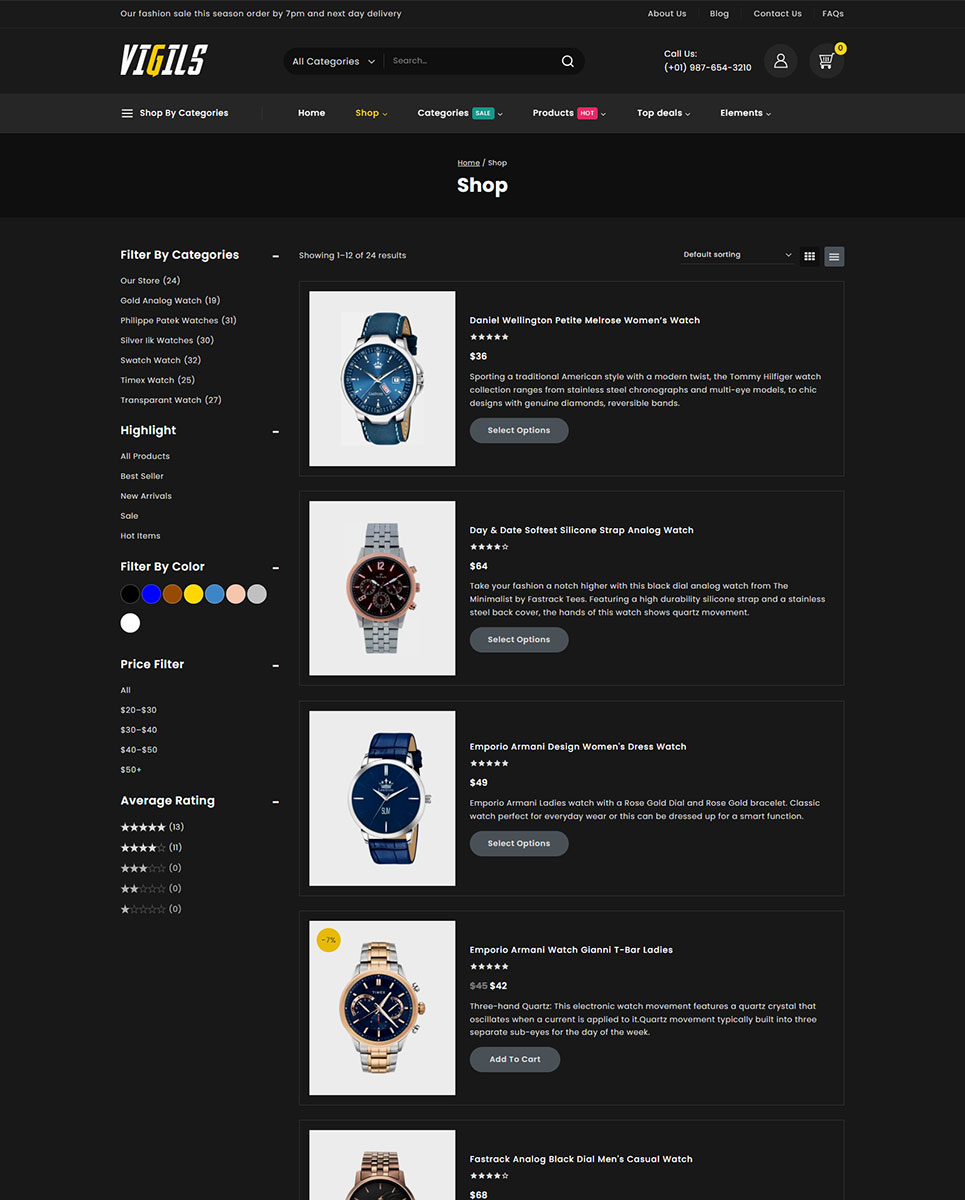Collapse the Filter By Categories section

[x=275, y=256]
